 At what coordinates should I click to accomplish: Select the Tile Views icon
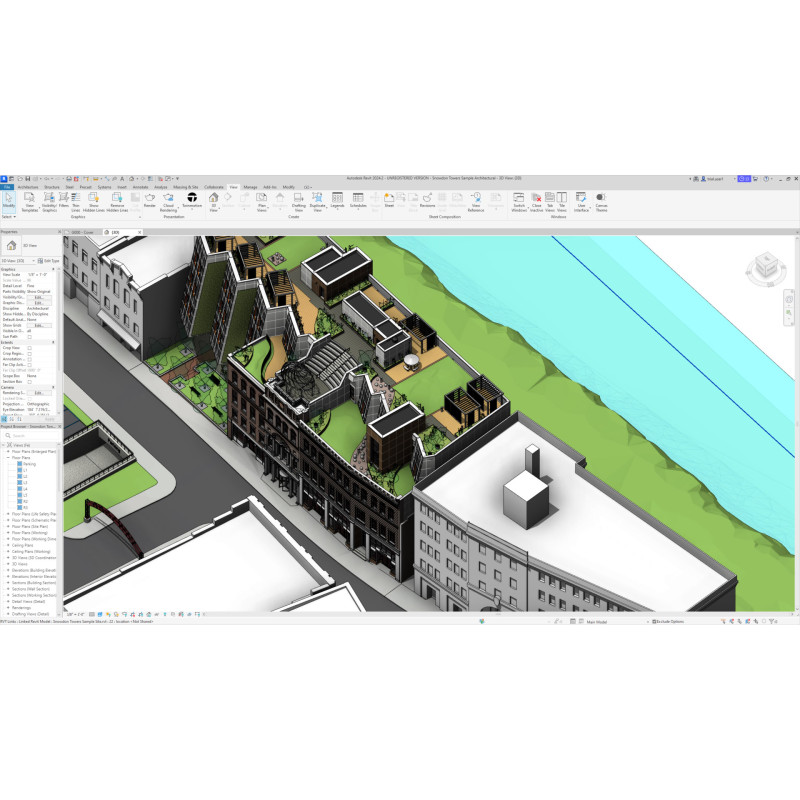tap(562, 199)
